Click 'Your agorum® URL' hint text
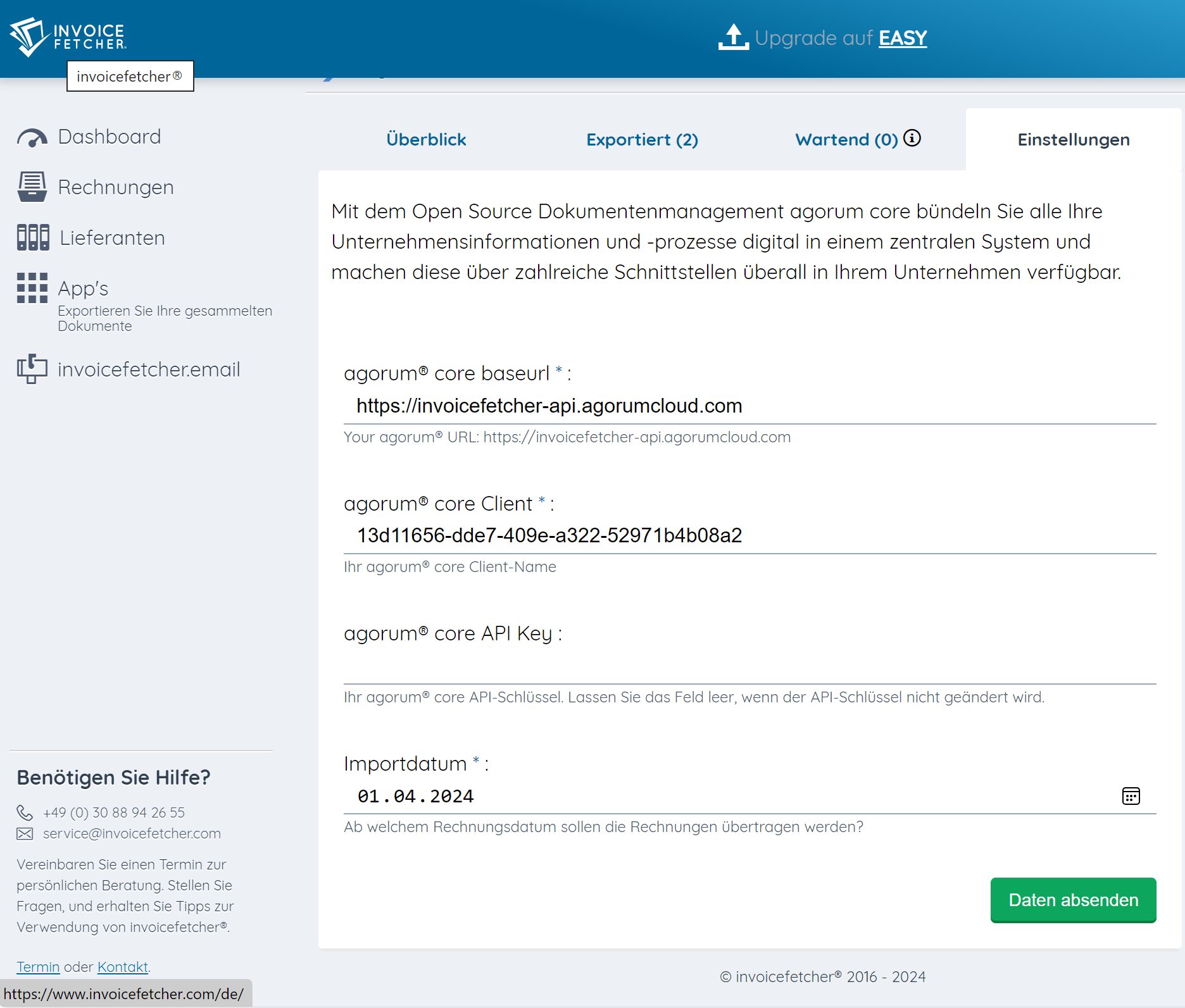This screenshot has height=1008, width=1185. point(567,437)
